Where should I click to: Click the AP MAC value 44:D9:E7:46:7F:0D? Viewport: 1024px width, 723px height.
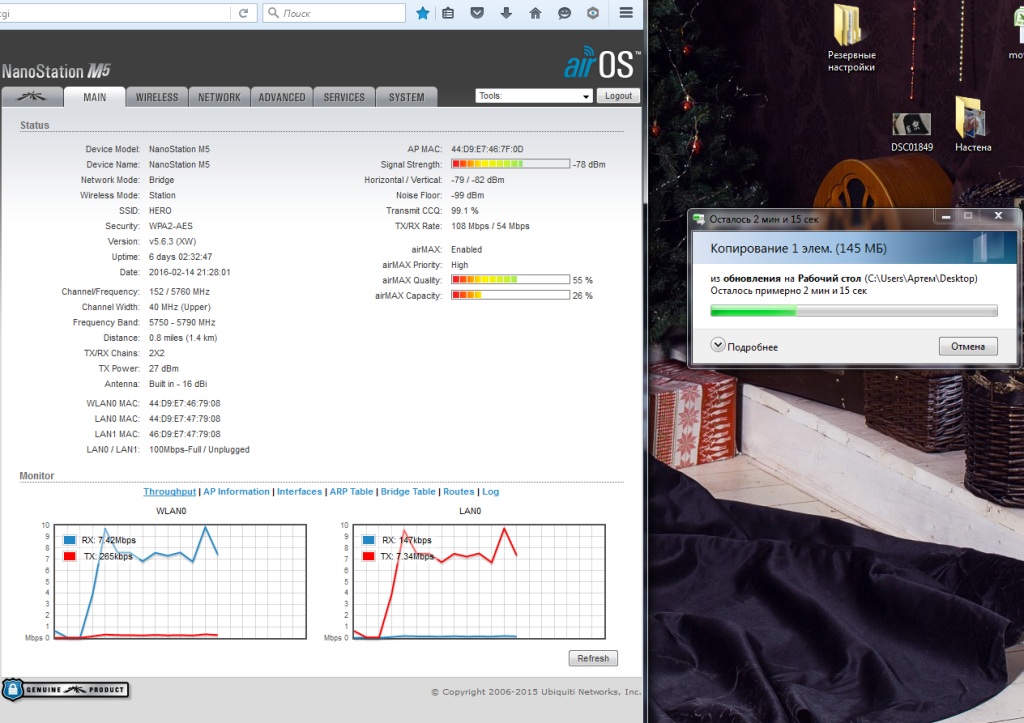[x=487, y=149]
